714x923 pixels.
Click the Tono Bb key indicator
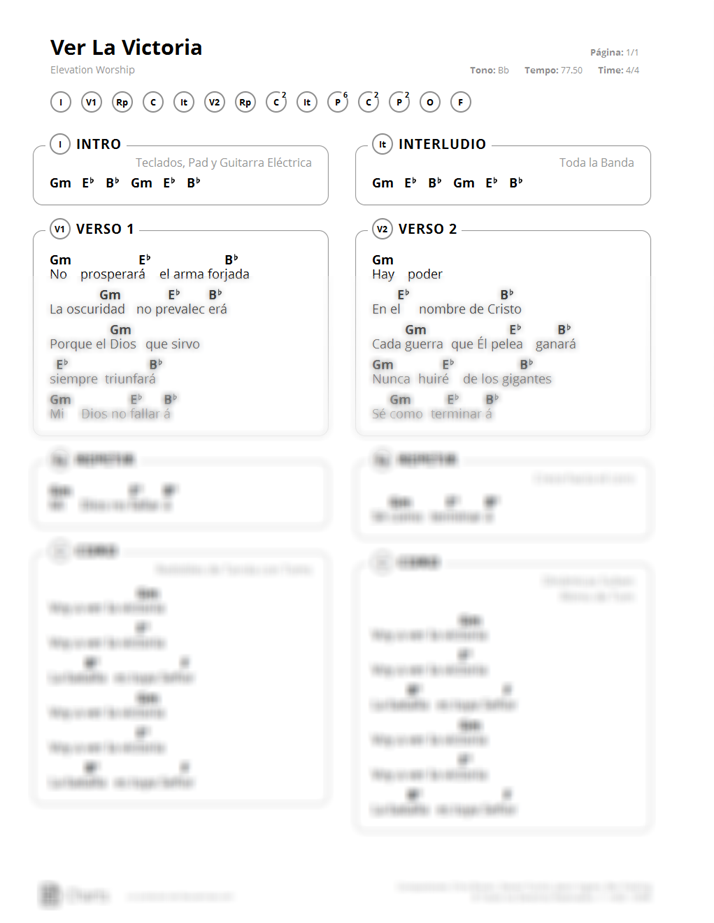(489, 70)
